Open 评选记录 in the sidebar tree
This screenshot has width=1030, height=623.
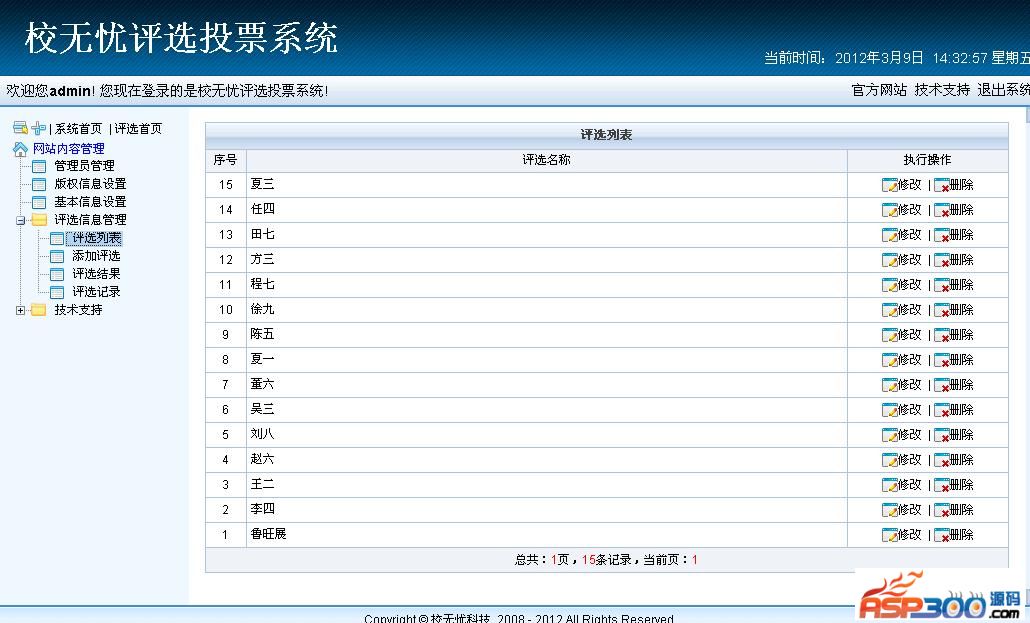tap(97, 291)
